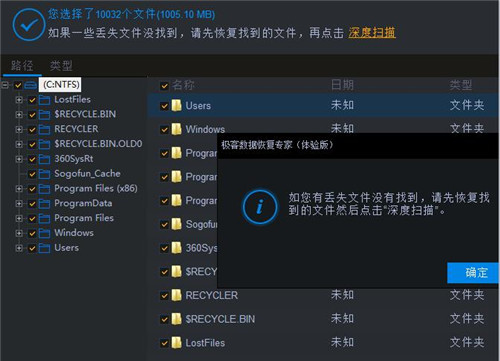Sort by the 日期 column header
This screenshot has width=500, height=361.
tap(342, 85)
